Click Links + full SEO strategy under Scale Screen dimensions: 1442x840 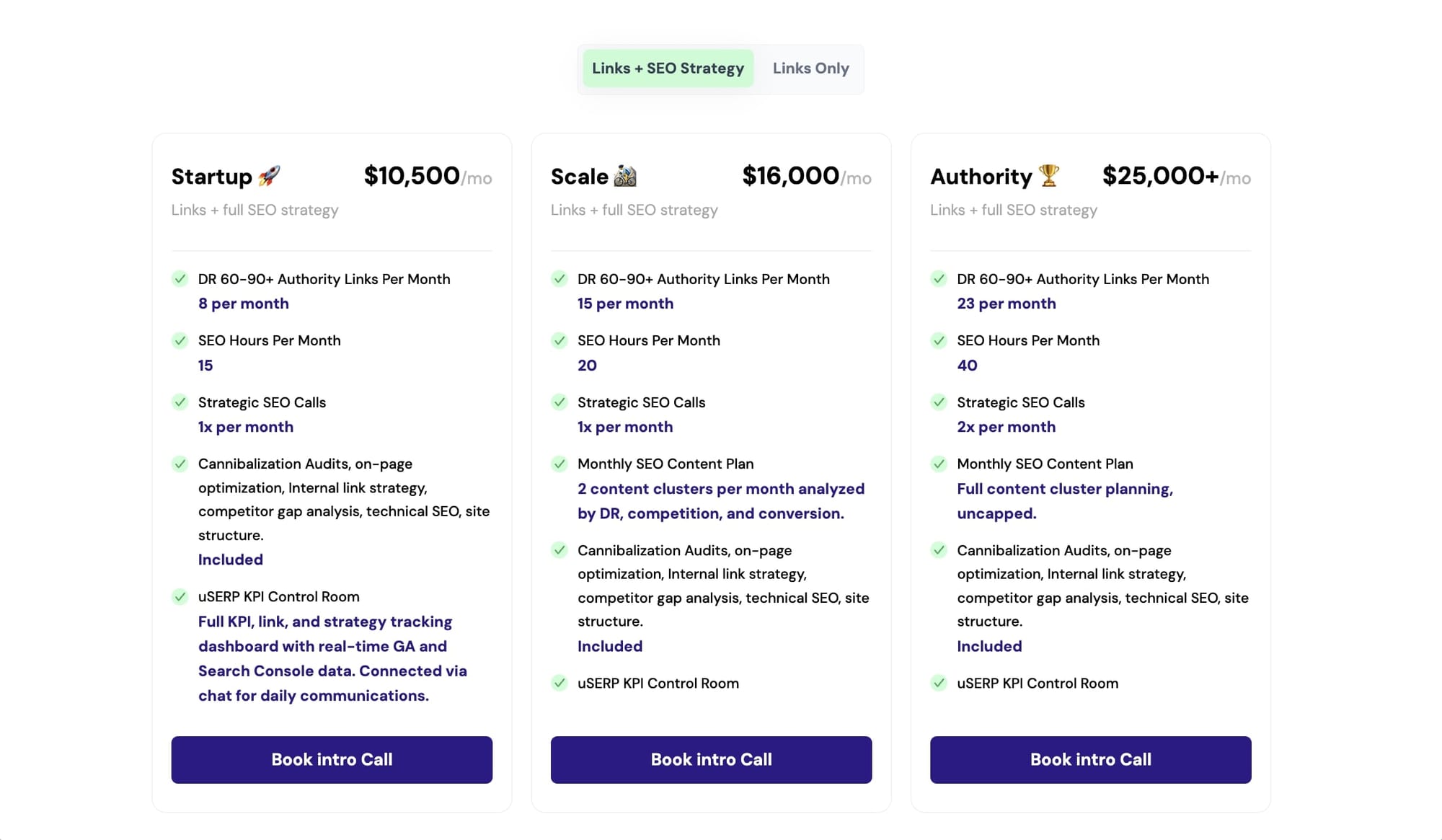(634, 210)
